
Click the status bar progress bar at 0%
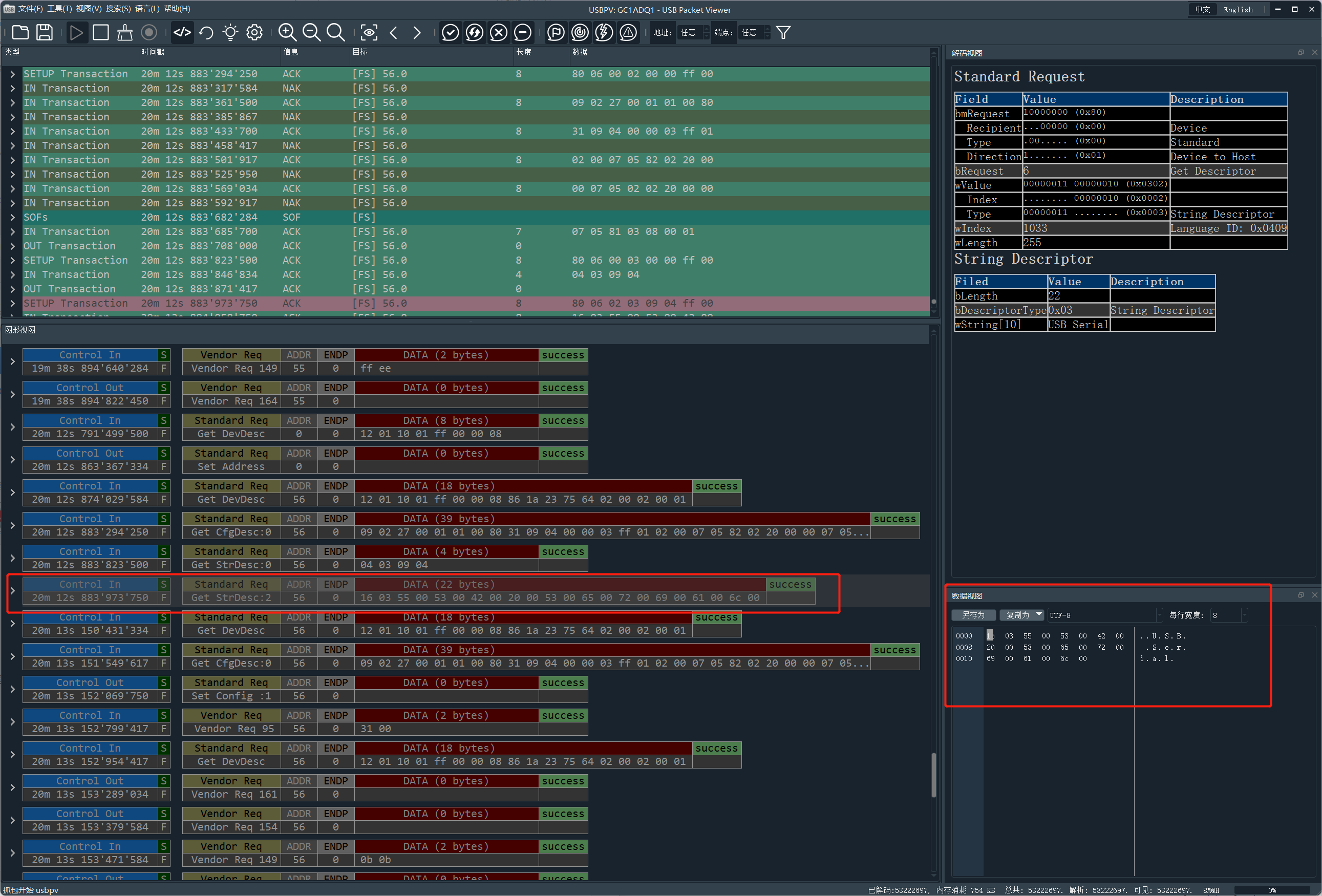click(x=1272, y=890)
